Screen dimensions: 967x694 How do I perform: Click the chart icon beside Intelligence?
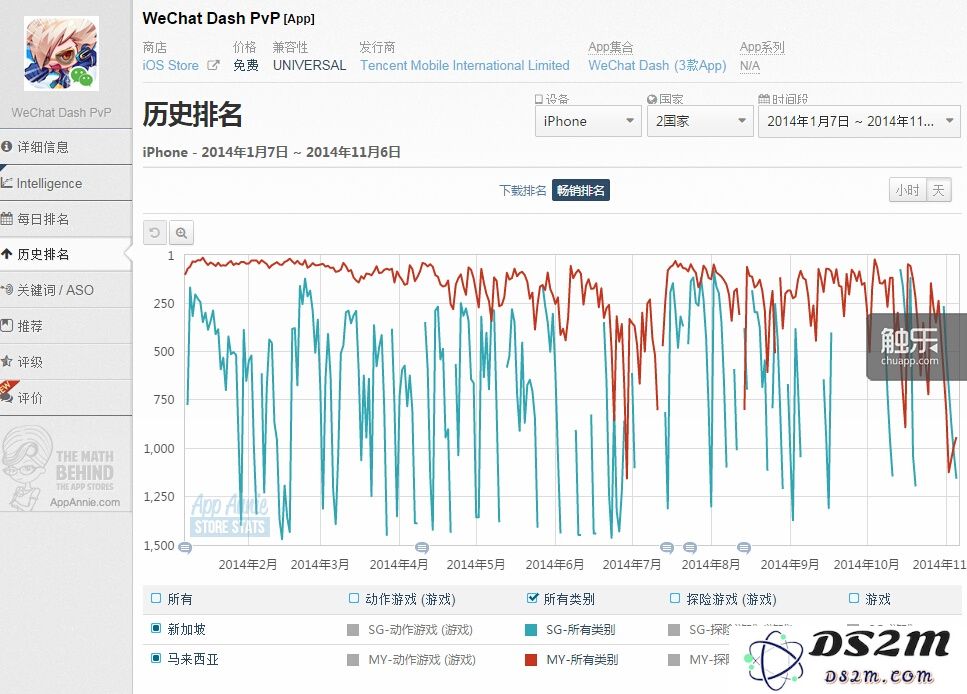6,183
